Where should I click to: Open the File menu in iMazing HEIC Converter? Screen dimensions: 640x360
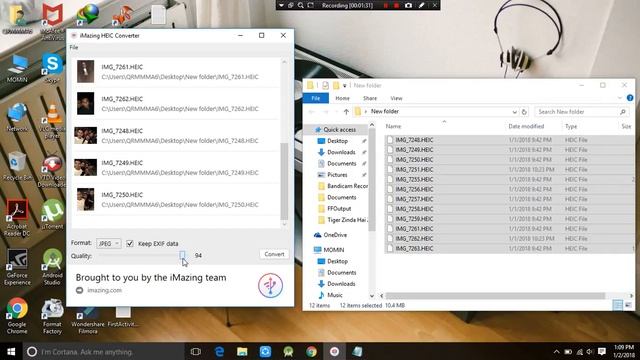pos(74,47)
